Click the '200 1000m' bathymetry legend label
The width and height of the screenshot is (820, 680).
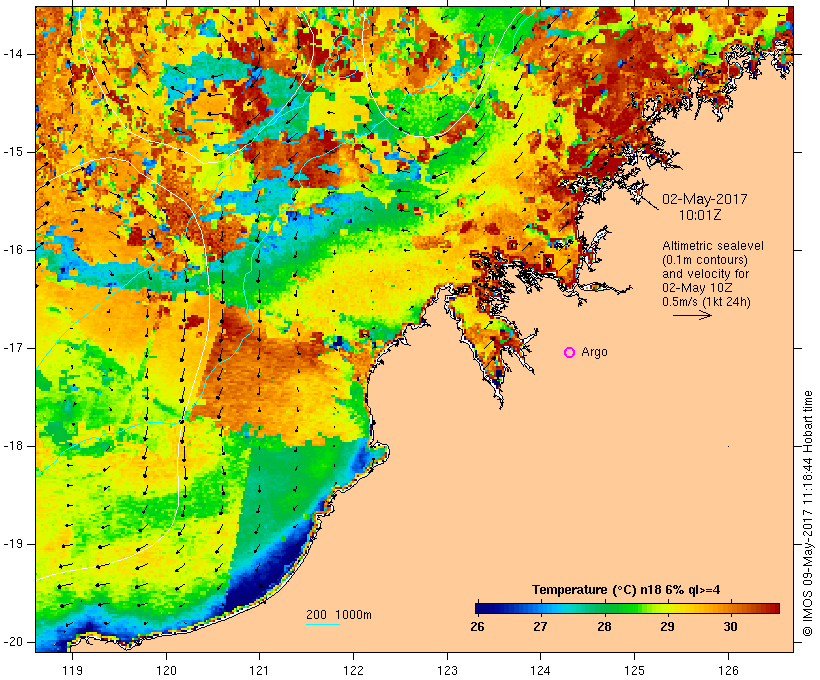339,615
